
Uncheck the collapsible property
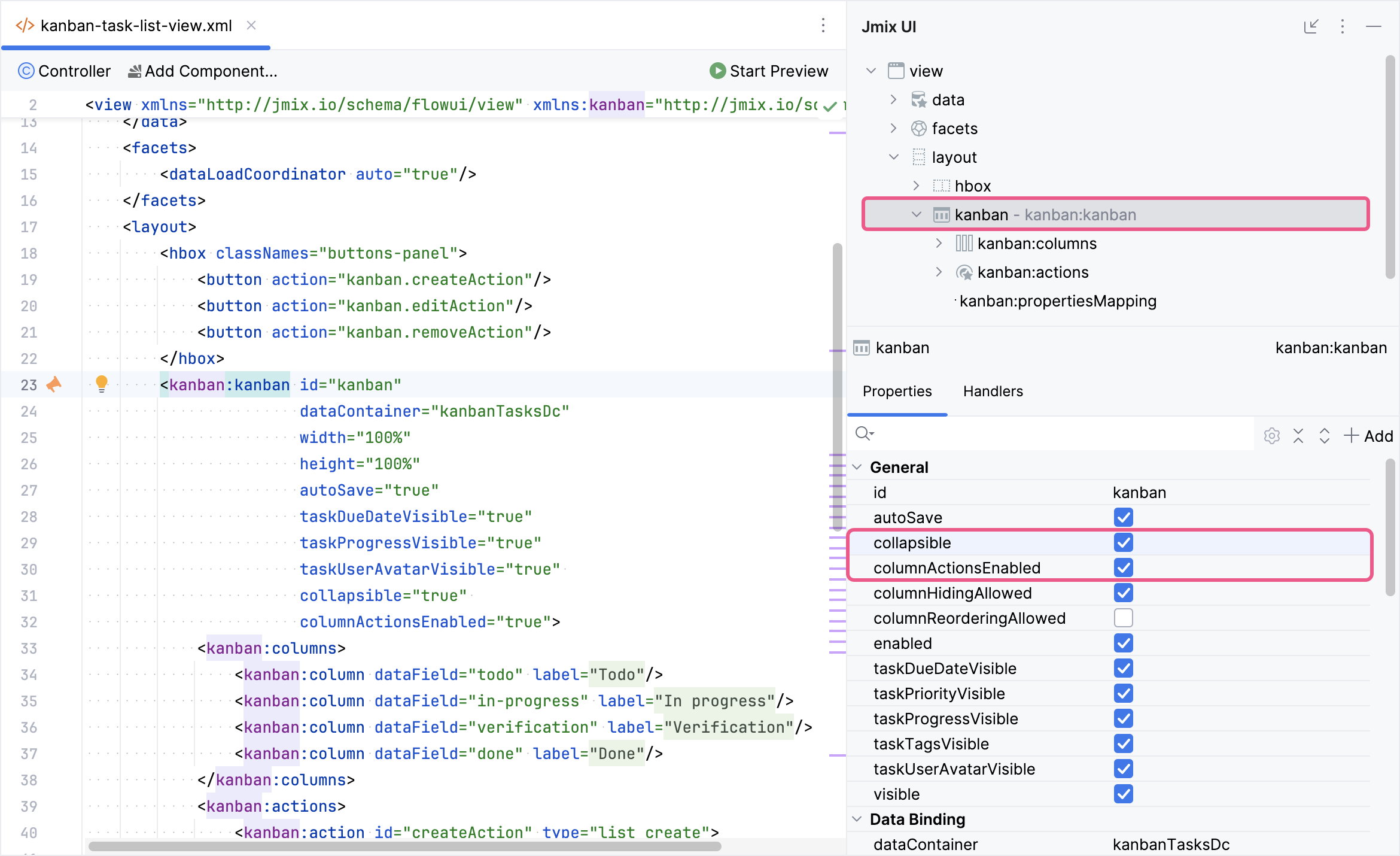pyautogui.click(x=1124, y=542)
